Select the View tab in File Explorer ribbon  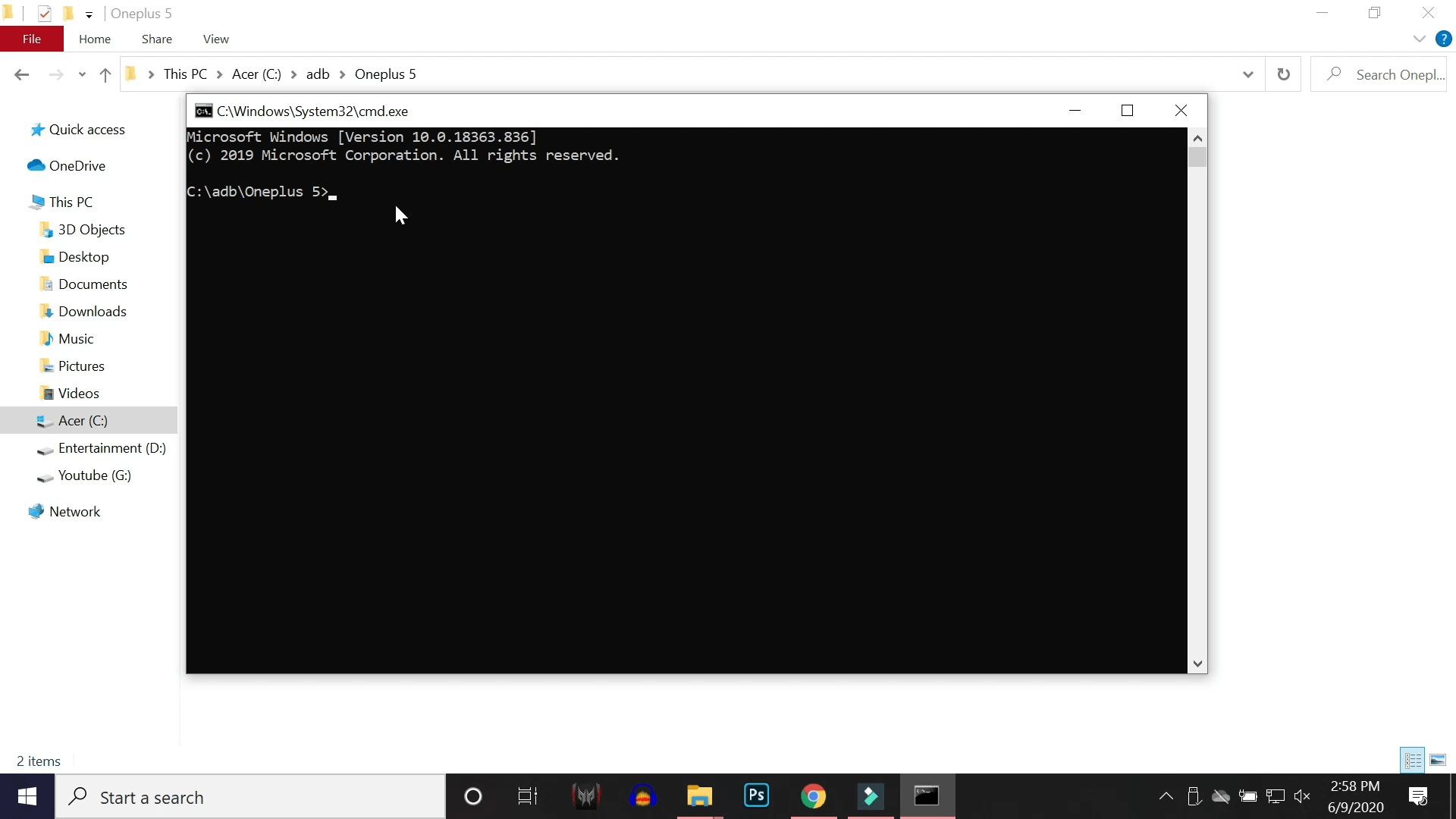click(x=216, y=38)
